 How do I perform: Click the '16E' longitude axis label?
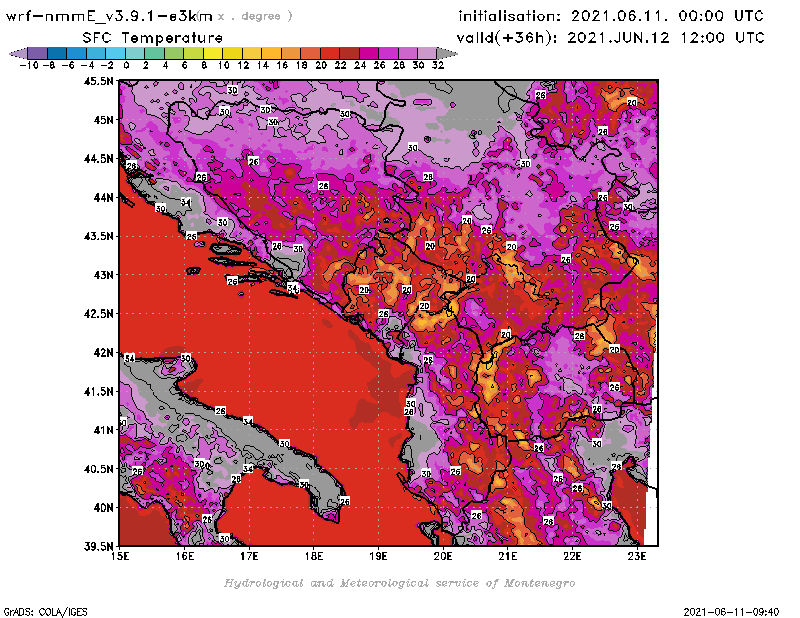[185, 556]
